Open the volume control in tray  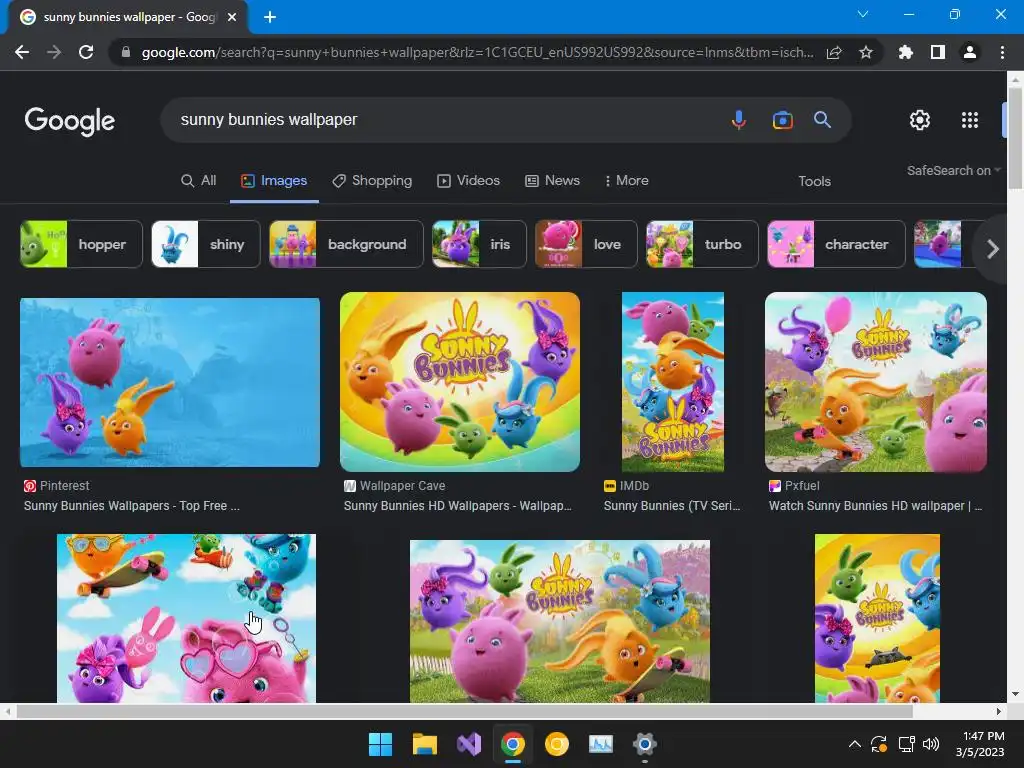(931, 744)
